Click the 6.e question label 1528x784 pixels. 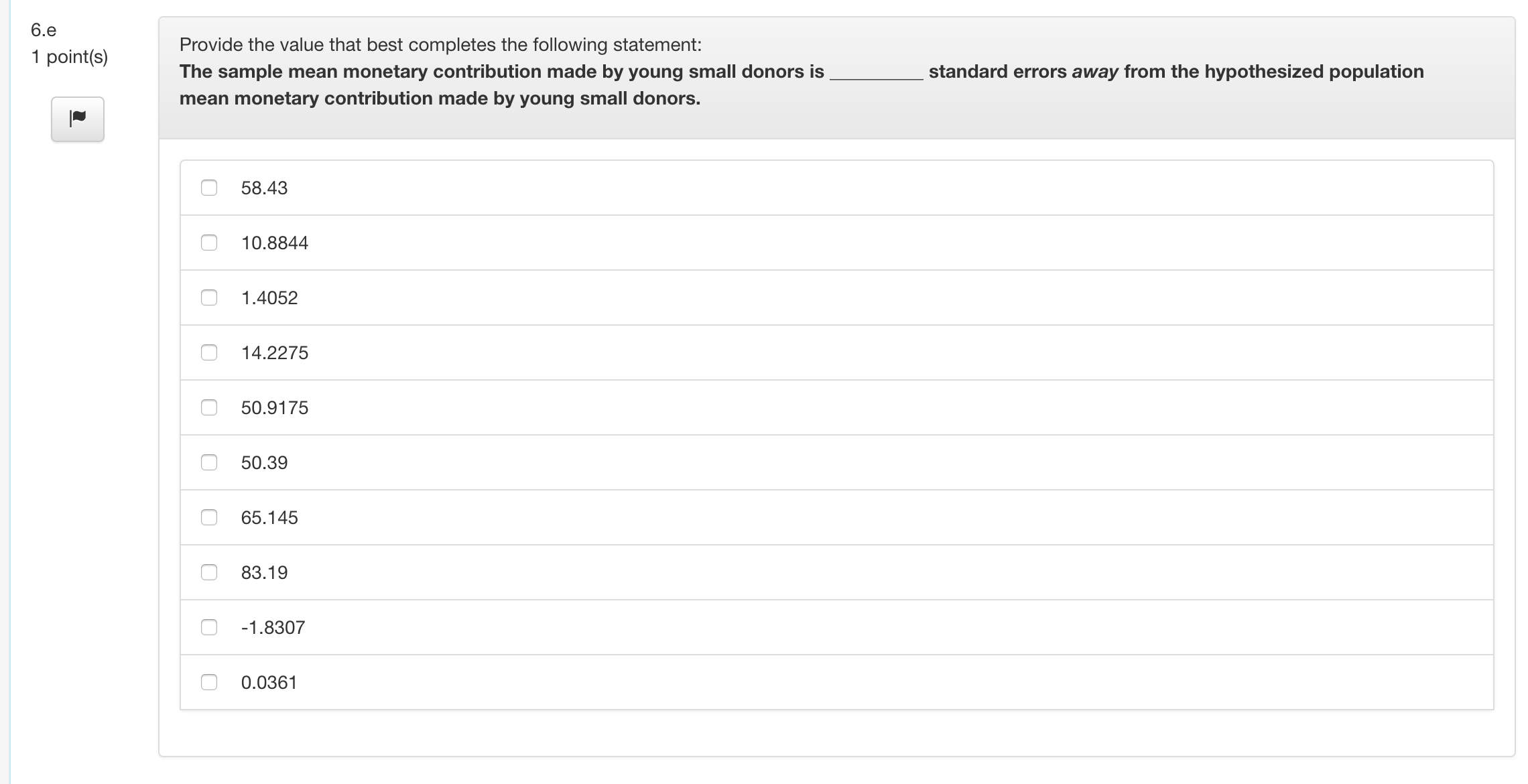point(43,30)
